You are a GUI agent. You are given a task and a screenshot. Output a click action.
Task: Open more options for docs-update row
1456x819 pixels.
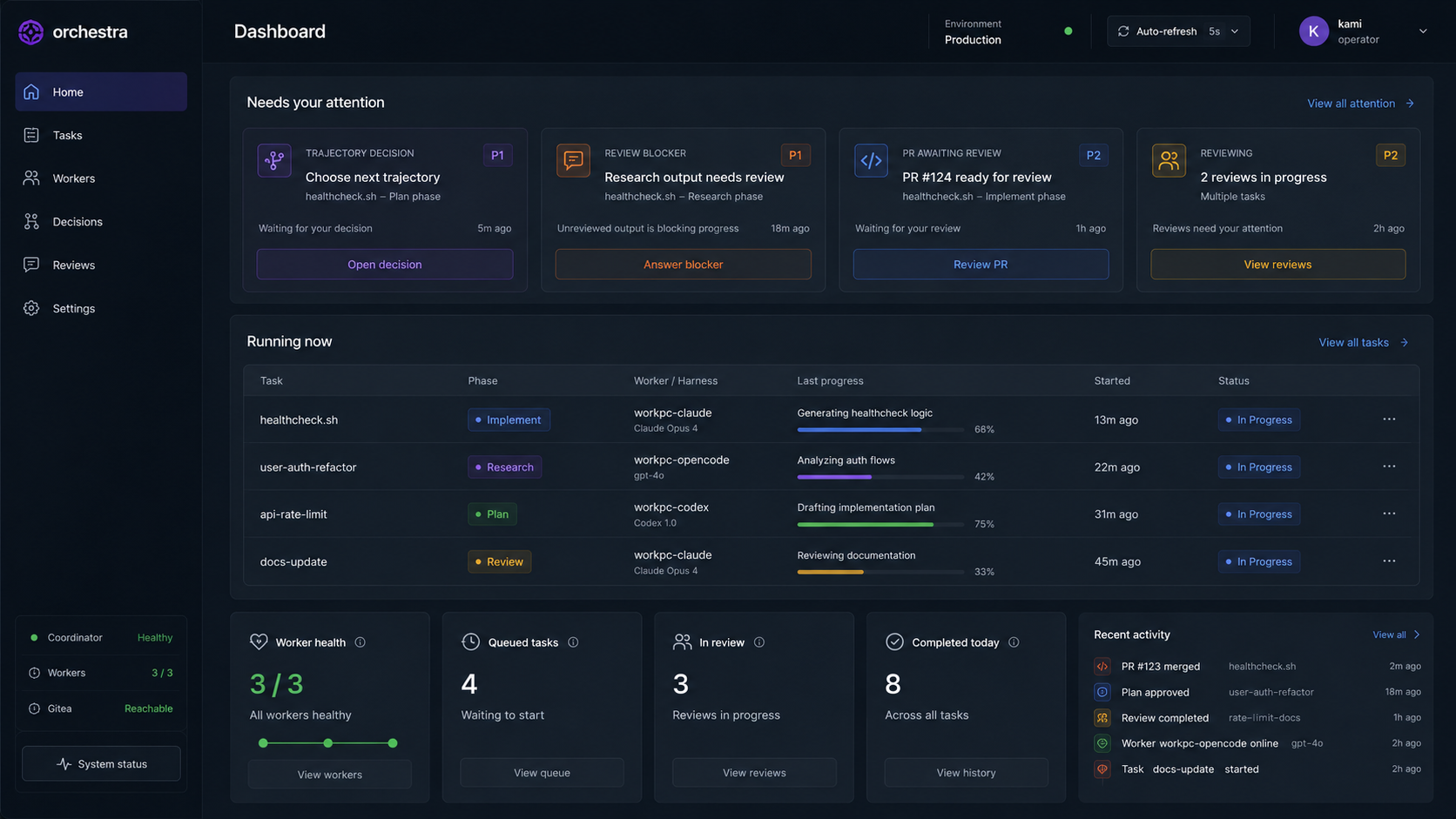point(1389,561)
